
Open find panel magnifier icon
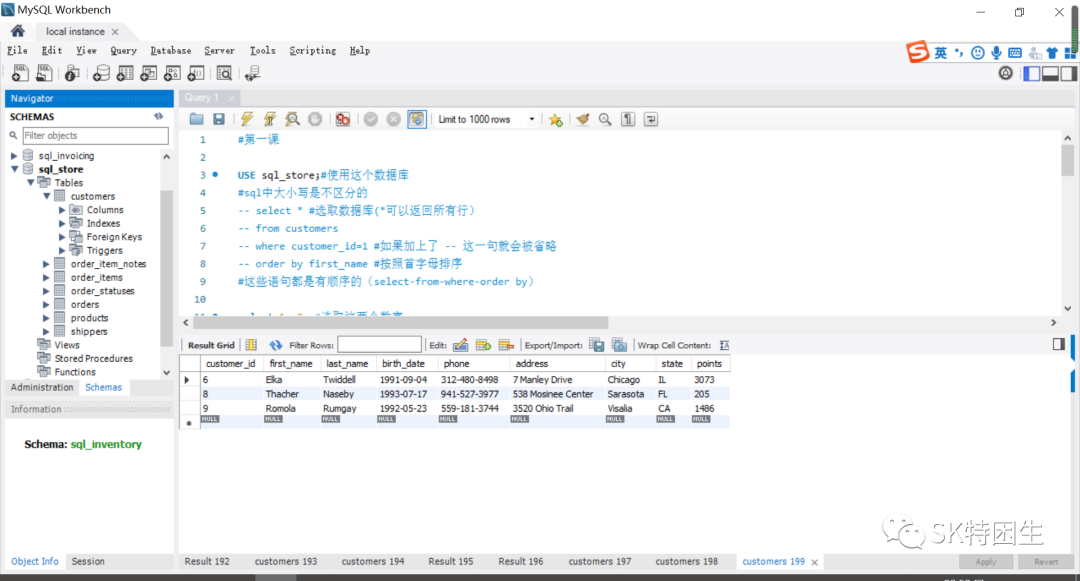(605, 119)
